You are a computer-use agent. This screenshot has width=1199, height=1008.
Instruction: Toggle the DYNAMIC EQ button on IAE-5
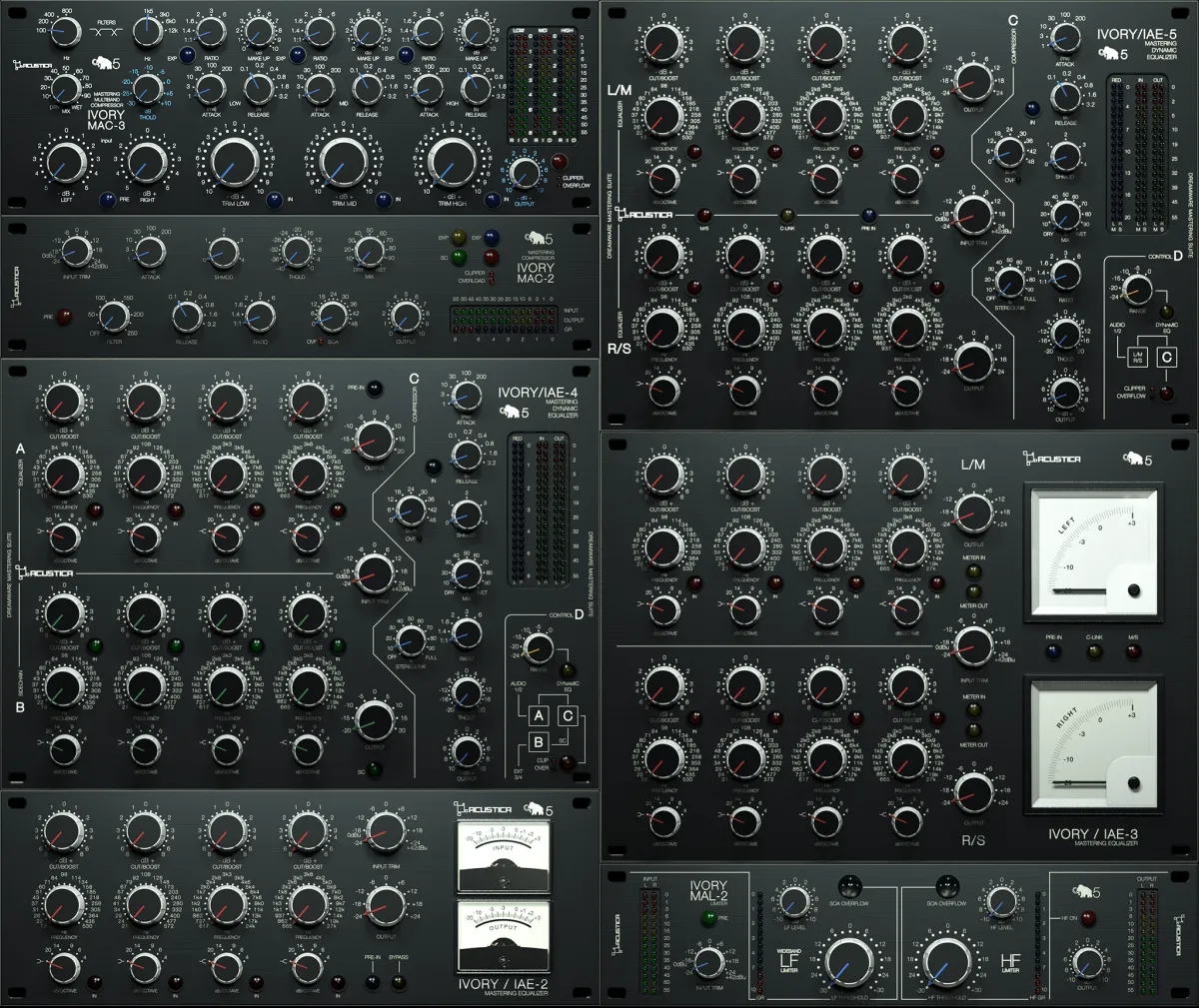[x=1165, y=312]
